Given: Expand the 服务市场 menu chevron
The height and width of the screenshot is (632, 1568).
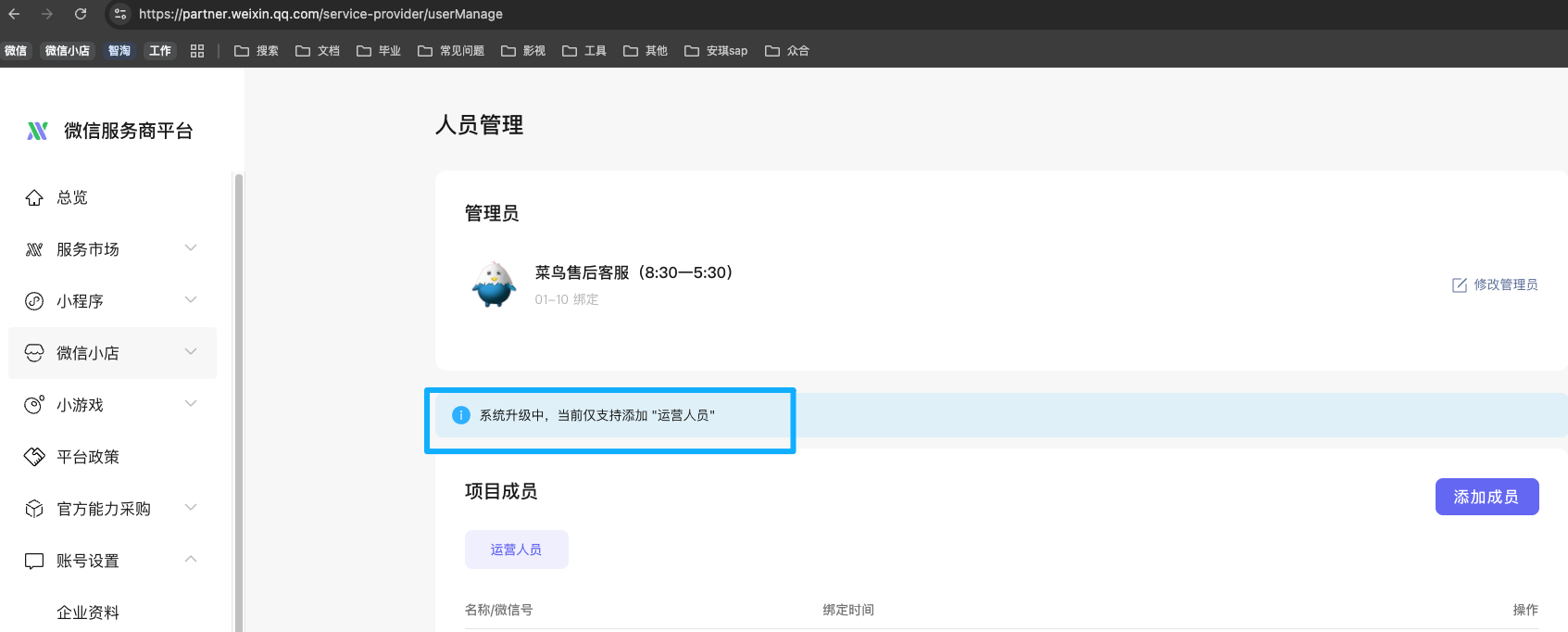Looking at the screenshot, I should [191, 247].
